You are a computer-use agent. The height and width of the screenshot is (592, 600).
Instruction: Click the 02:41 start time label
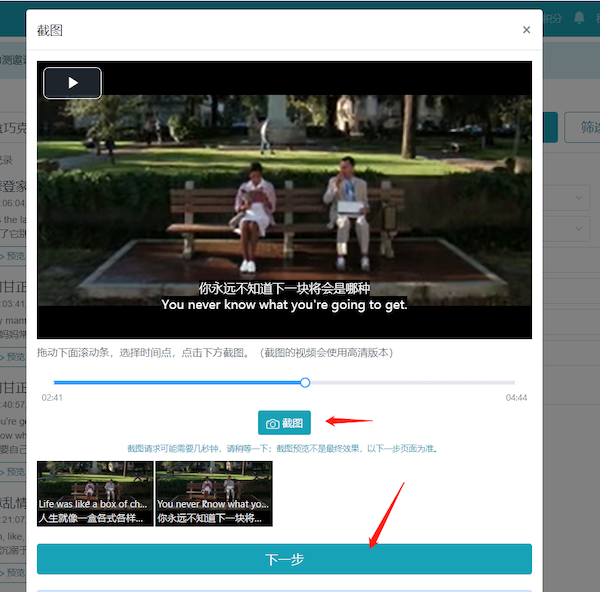click(52, 398)
